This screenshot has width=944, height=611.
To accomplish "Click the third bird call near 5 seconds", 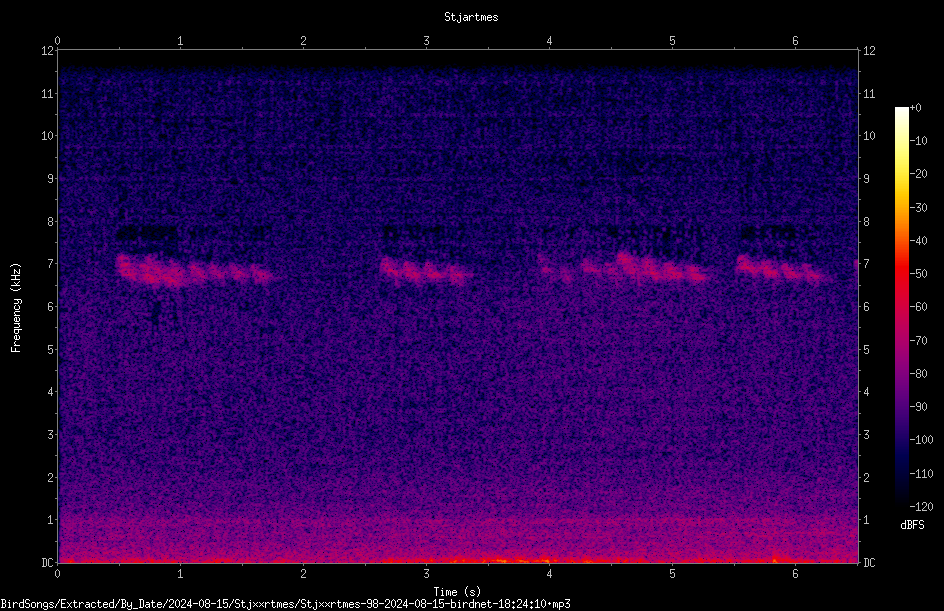I will (x=623, y=268).
